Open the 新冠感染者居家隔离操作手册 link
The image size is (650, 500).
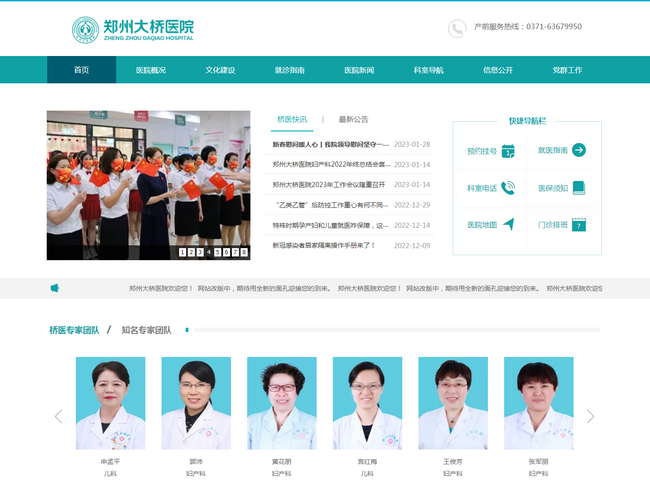(324, 245)
